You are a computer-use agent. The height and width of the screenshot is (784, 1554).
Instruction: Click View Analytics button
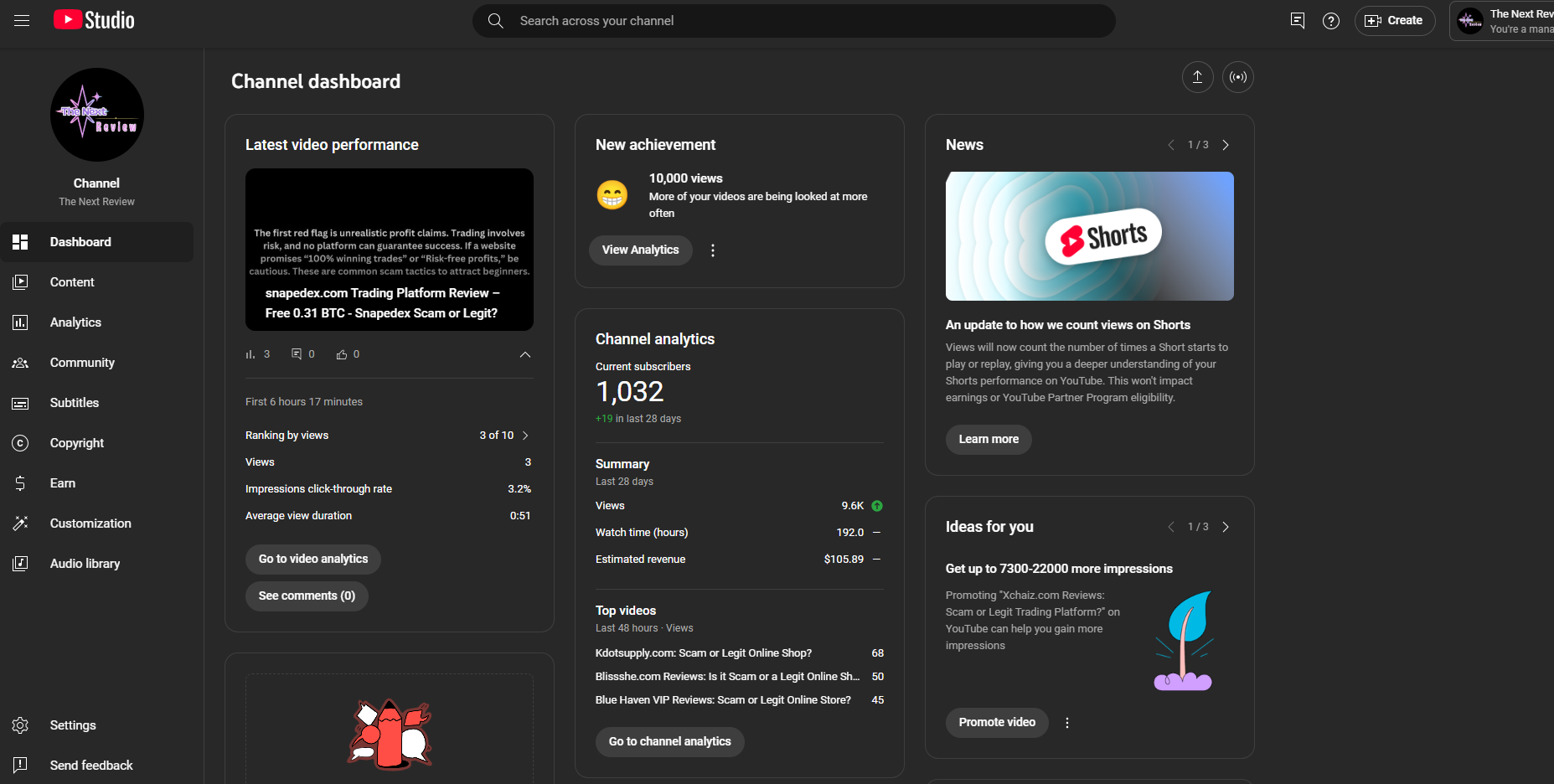pos(641,250)
